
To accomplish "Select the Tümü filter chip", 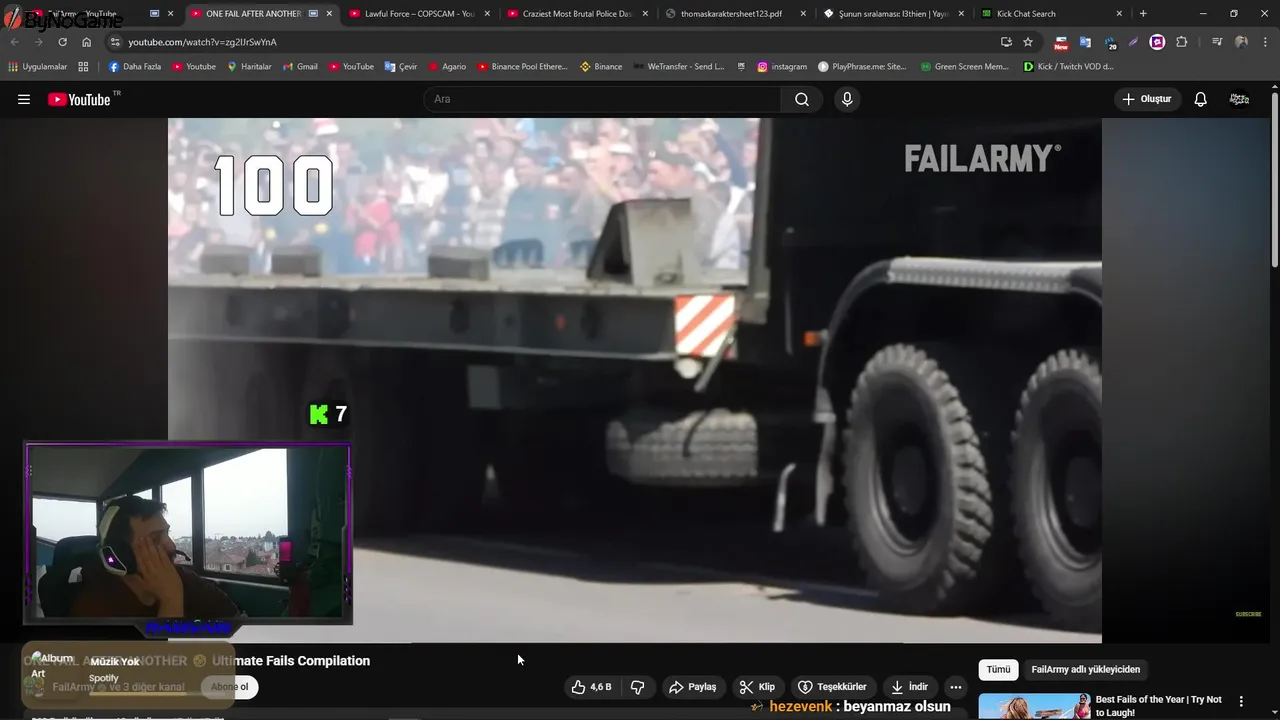I will [998, 670].
